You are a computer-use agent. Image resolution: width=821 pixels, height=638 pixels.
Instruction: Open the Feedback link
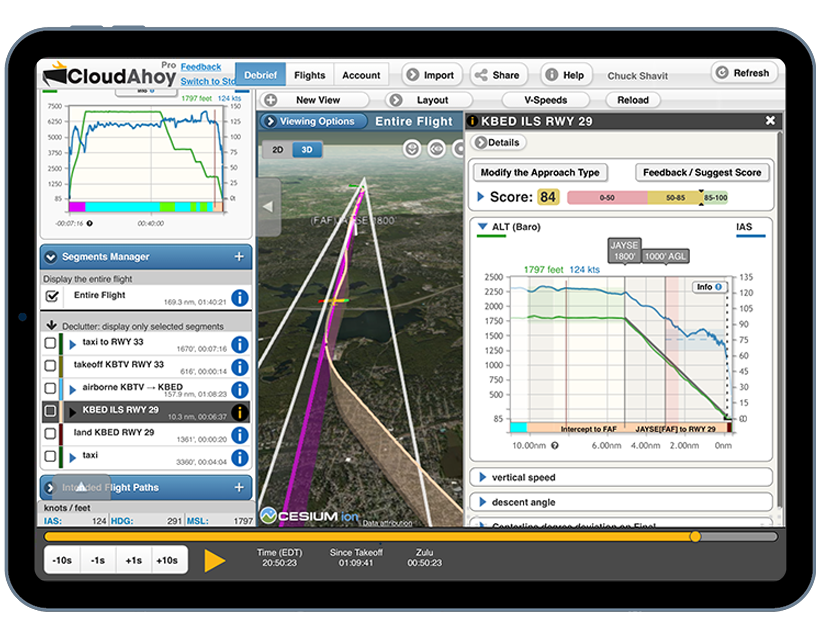coord(201,67)
